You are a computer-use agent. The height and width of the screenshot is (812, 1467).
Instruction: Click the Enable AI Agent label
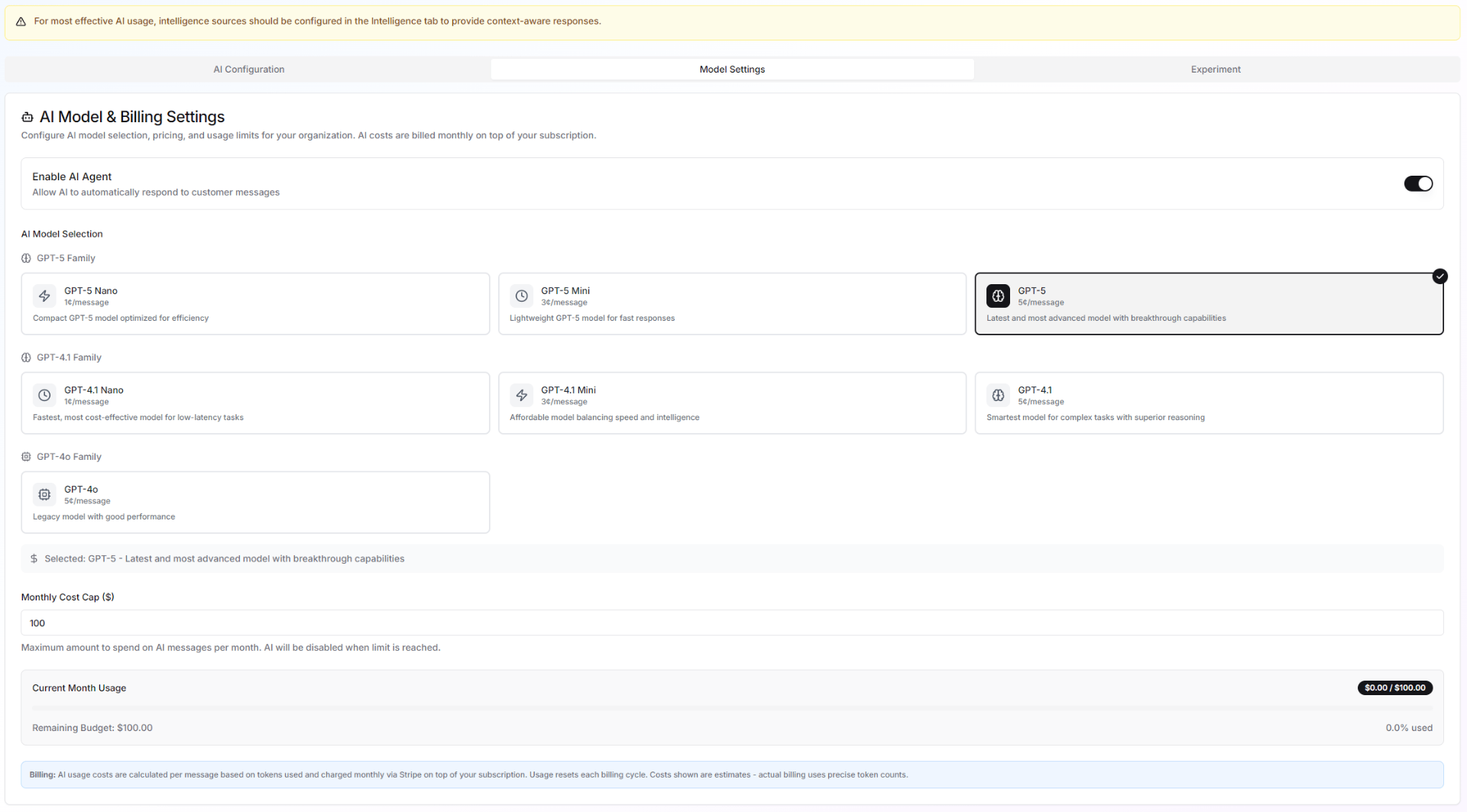(x=72, y=176)
